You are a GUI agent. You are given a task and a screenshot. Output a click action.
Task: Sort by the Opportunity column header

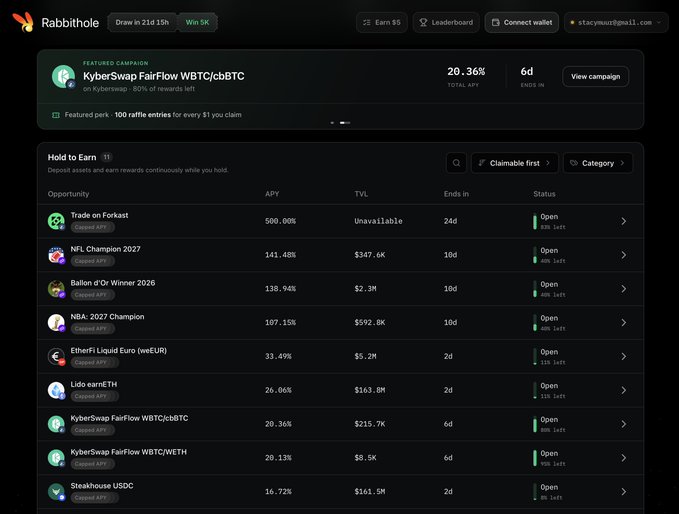click(x=68, y=194)
